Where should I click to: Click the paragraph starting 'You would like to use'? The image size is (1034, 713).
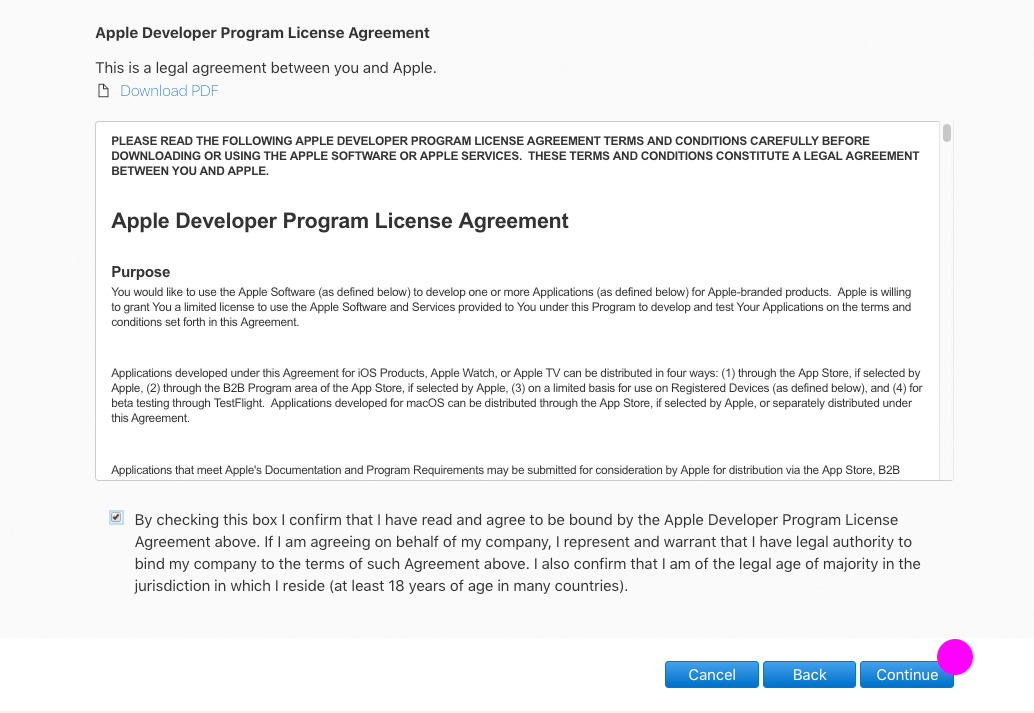[510, 307]
